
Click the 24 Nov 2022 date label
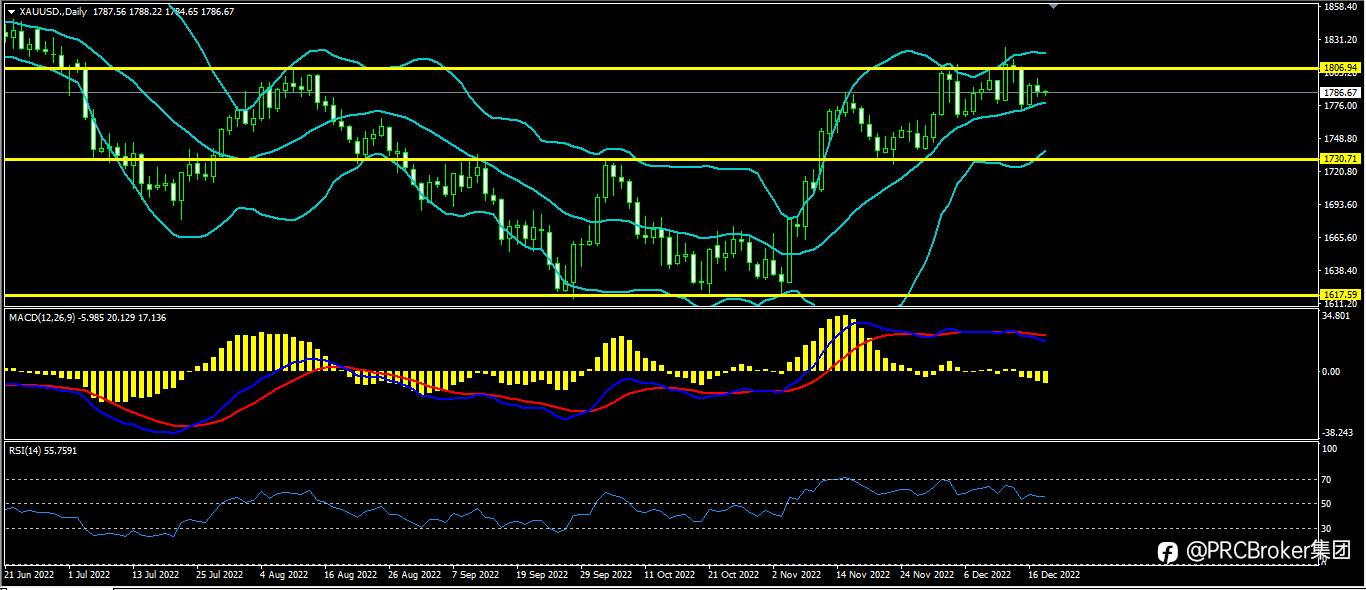[926, 576]
